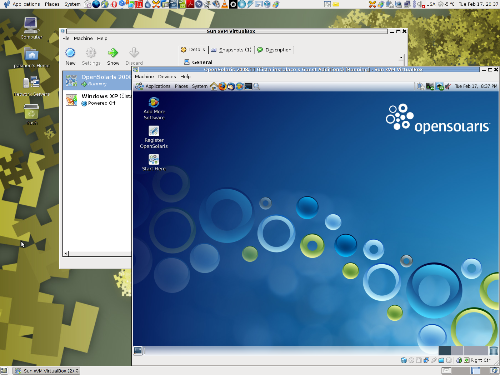The width and height of the screenshot is (500, 375).
Task: Open guest System menu in OpenSolaris
Action: 199,86
